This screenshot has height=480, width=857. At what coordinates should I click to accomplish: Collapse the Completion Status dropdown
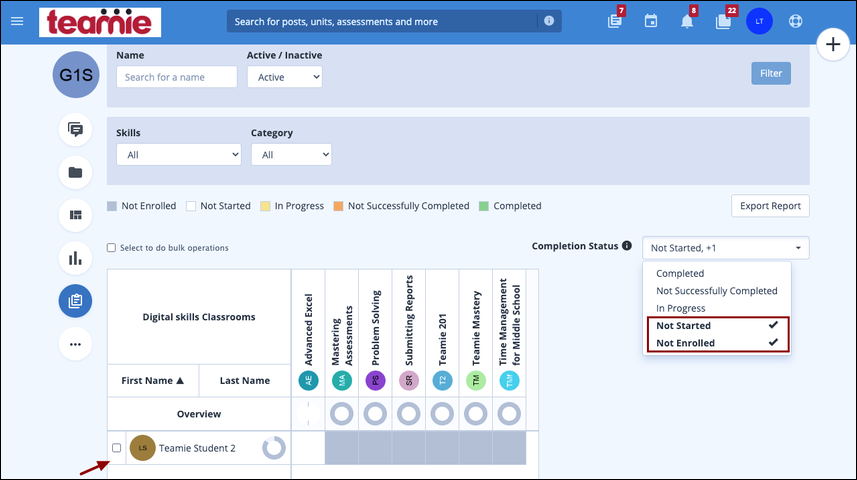coord(726,248)
